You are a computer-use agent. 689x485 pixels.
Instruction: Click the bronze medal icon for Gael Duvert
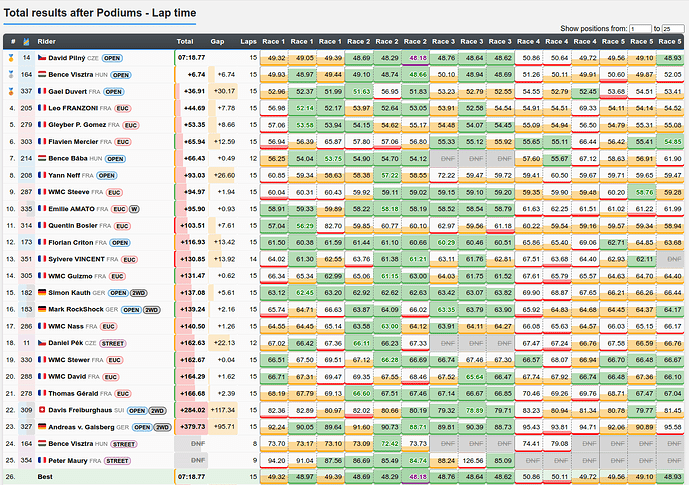pos(11,91)
